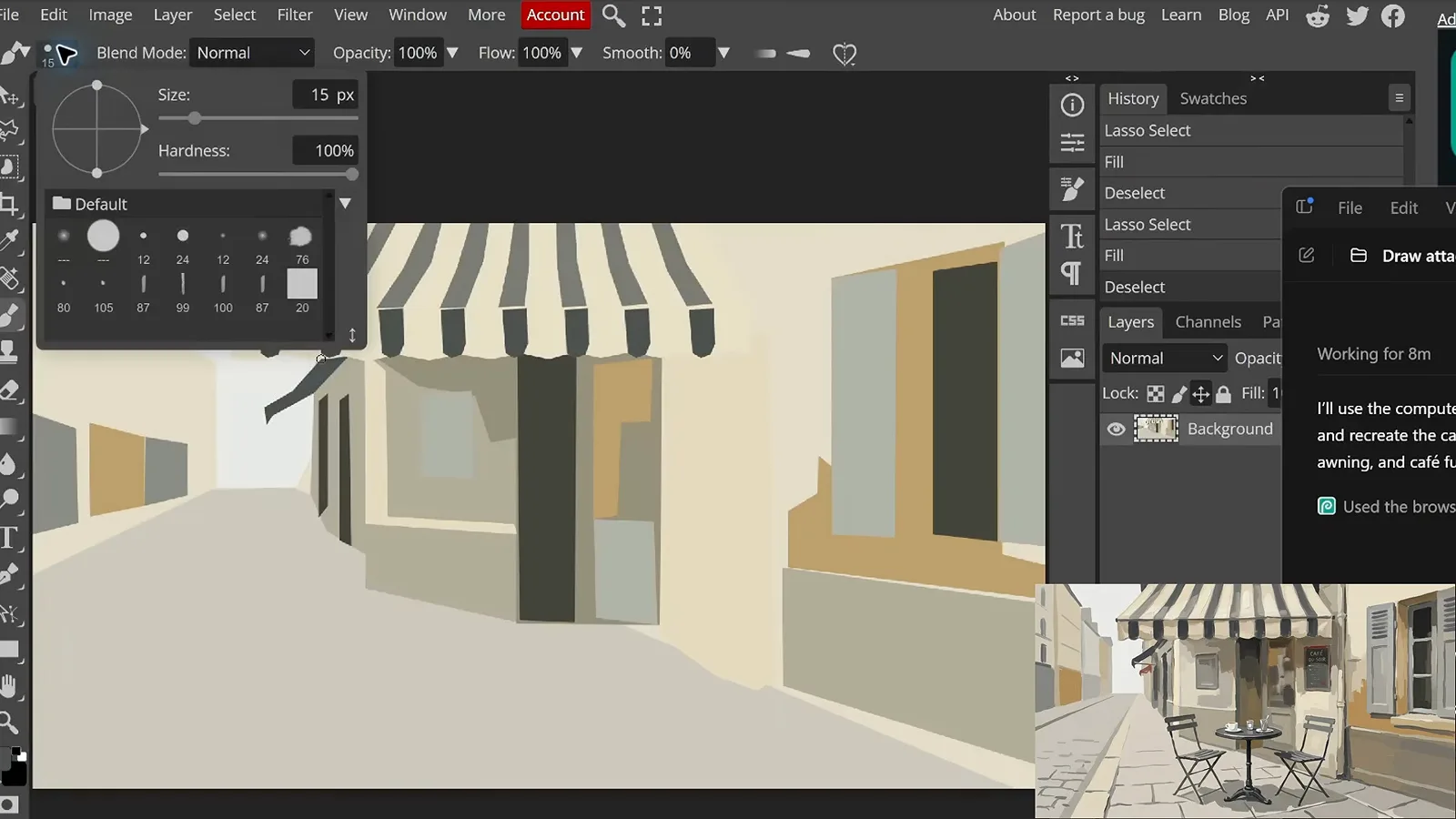Toggle the symmetry butterfly icon
1456x819 pixels.
coord(844,54)
